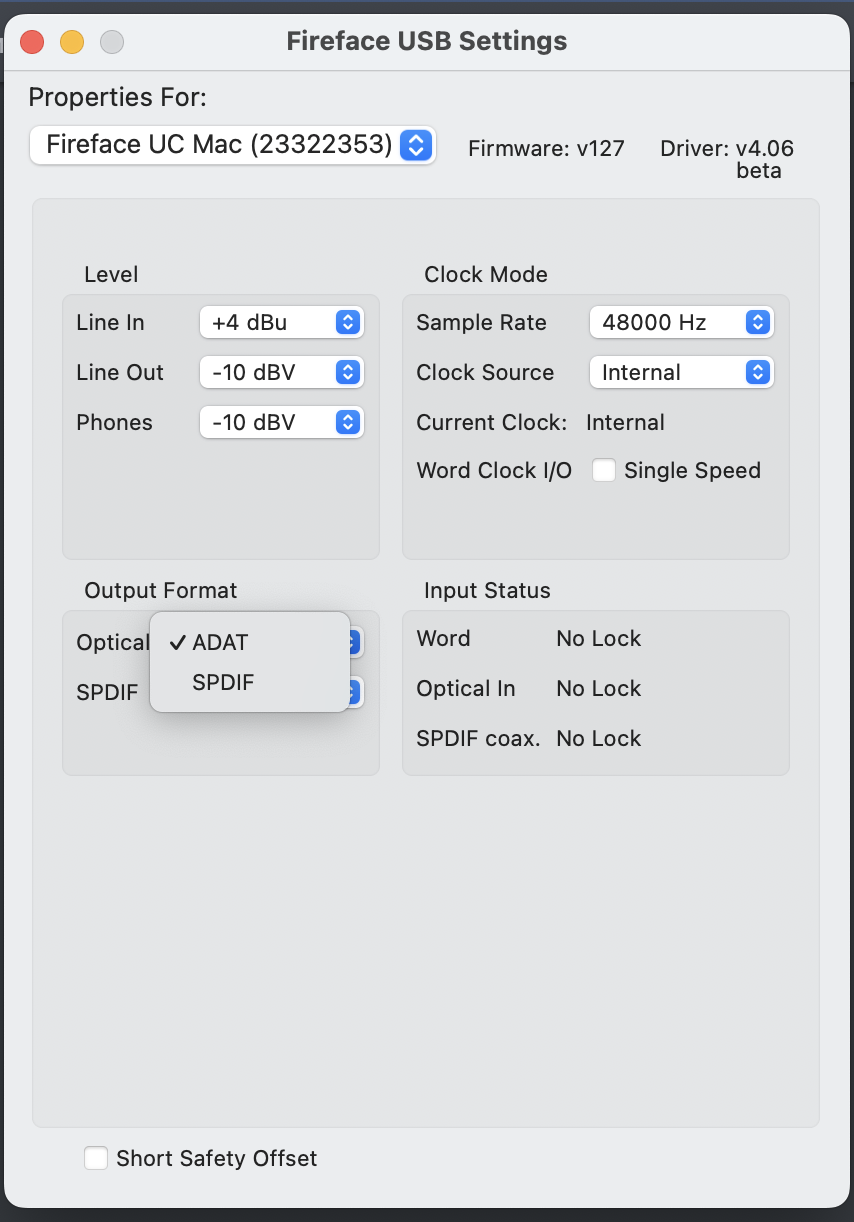854x1222 pixels.
Task: Enable the Single Speed checkbox
Action: click(x=604, y=470)
